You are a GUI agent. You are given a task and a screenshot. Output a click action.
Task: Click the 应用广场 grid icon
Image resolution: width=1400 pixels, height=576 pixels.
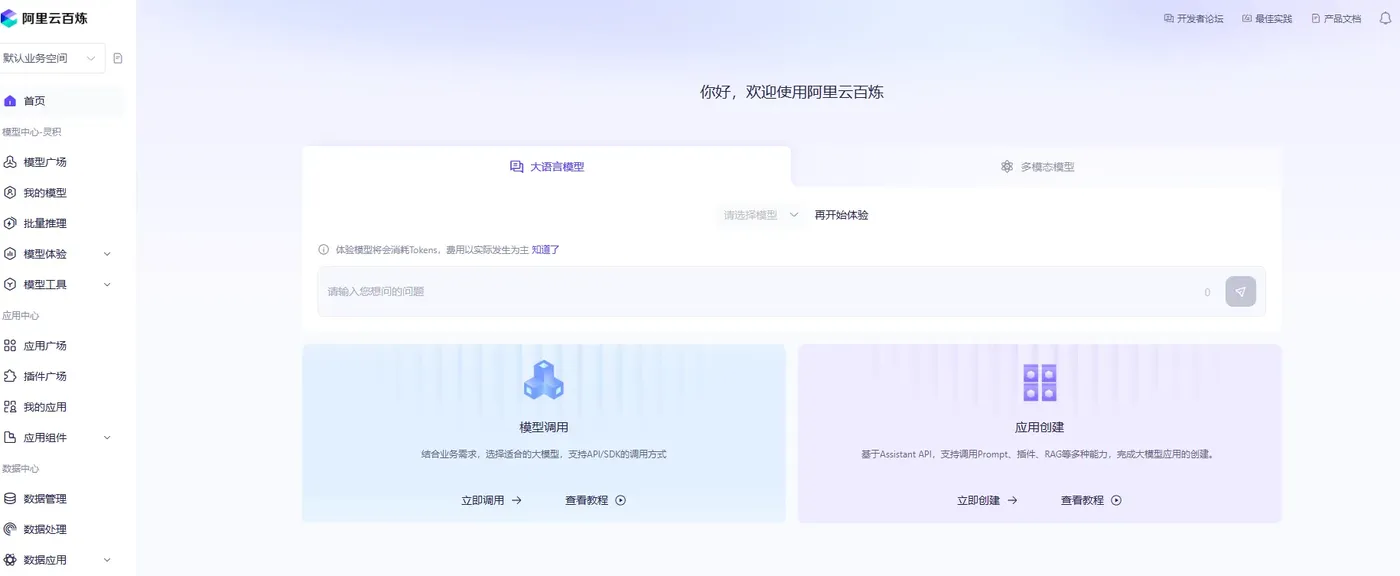coord(10,346)
